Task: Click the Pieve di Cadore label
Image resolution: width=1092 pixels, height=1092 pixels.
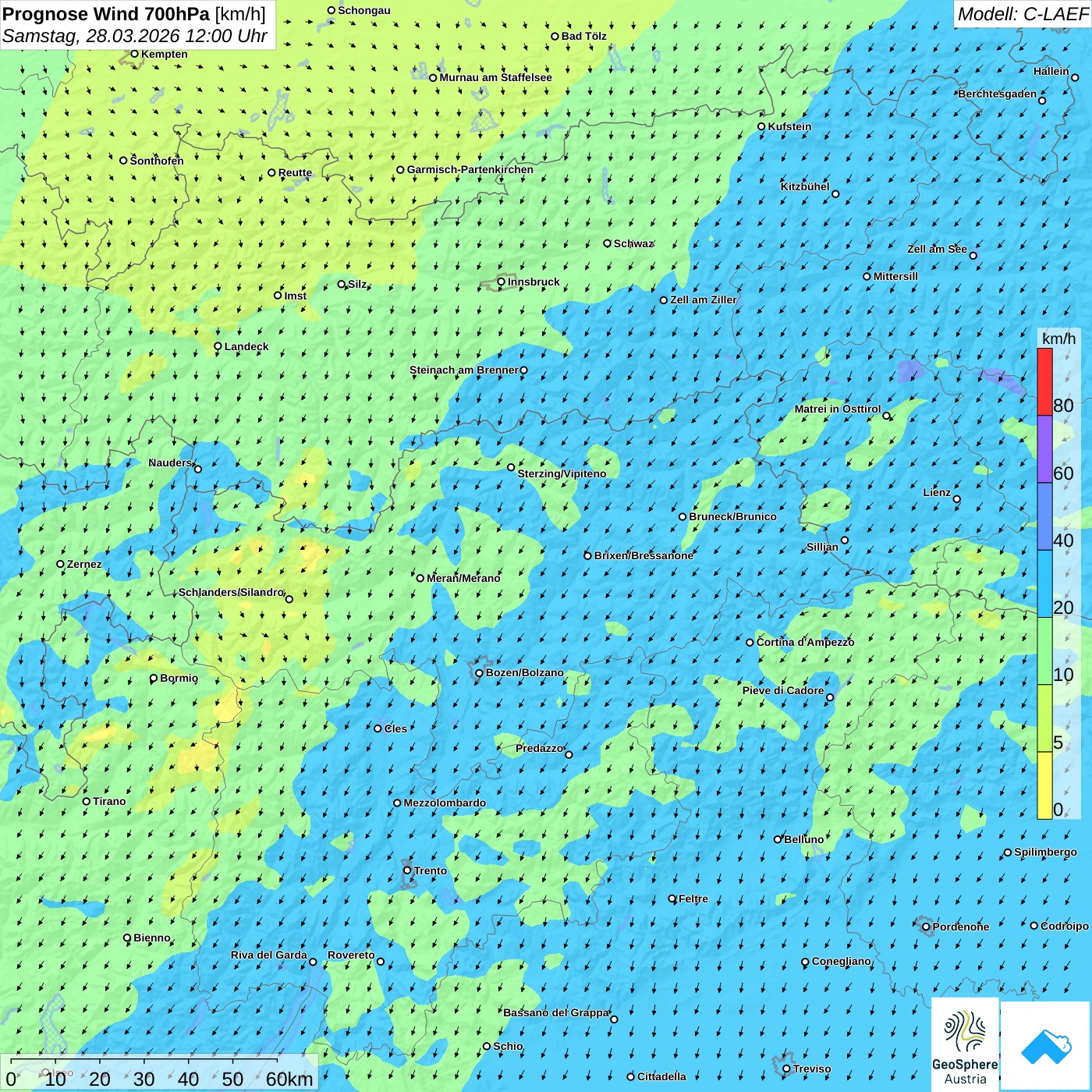Action: click(x=783, y=690)
